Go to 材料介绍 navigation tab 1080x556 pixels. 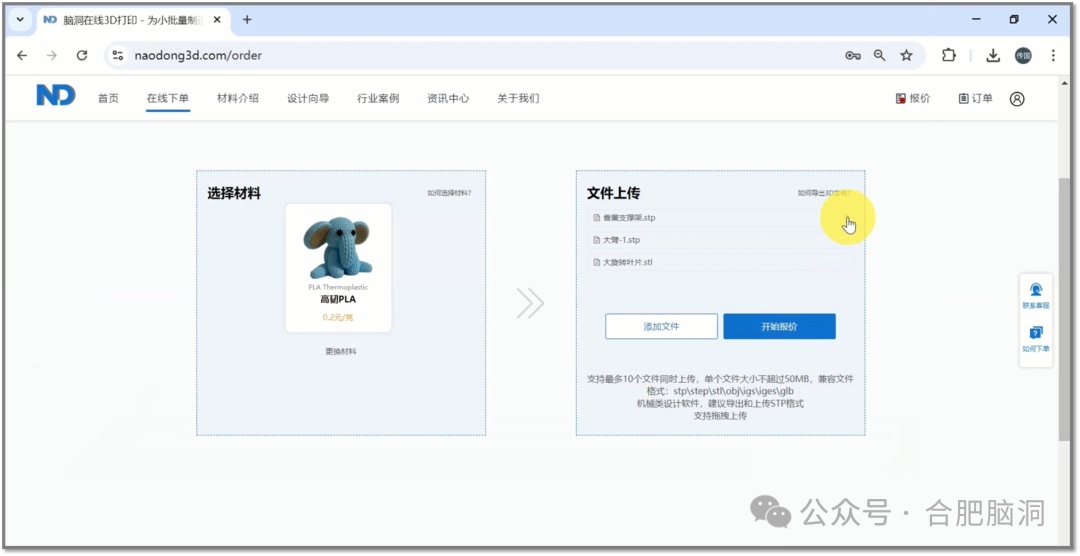click(238, 98)
